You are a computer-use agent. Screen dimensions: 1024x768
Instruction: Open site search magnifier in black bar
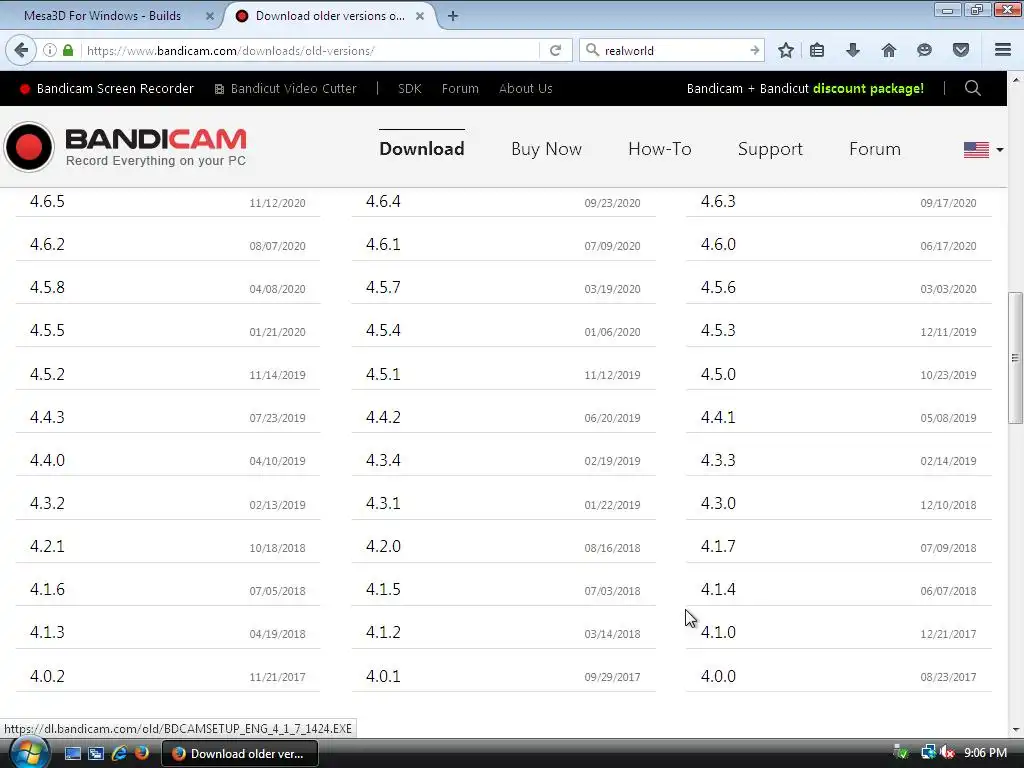point(972,88)
